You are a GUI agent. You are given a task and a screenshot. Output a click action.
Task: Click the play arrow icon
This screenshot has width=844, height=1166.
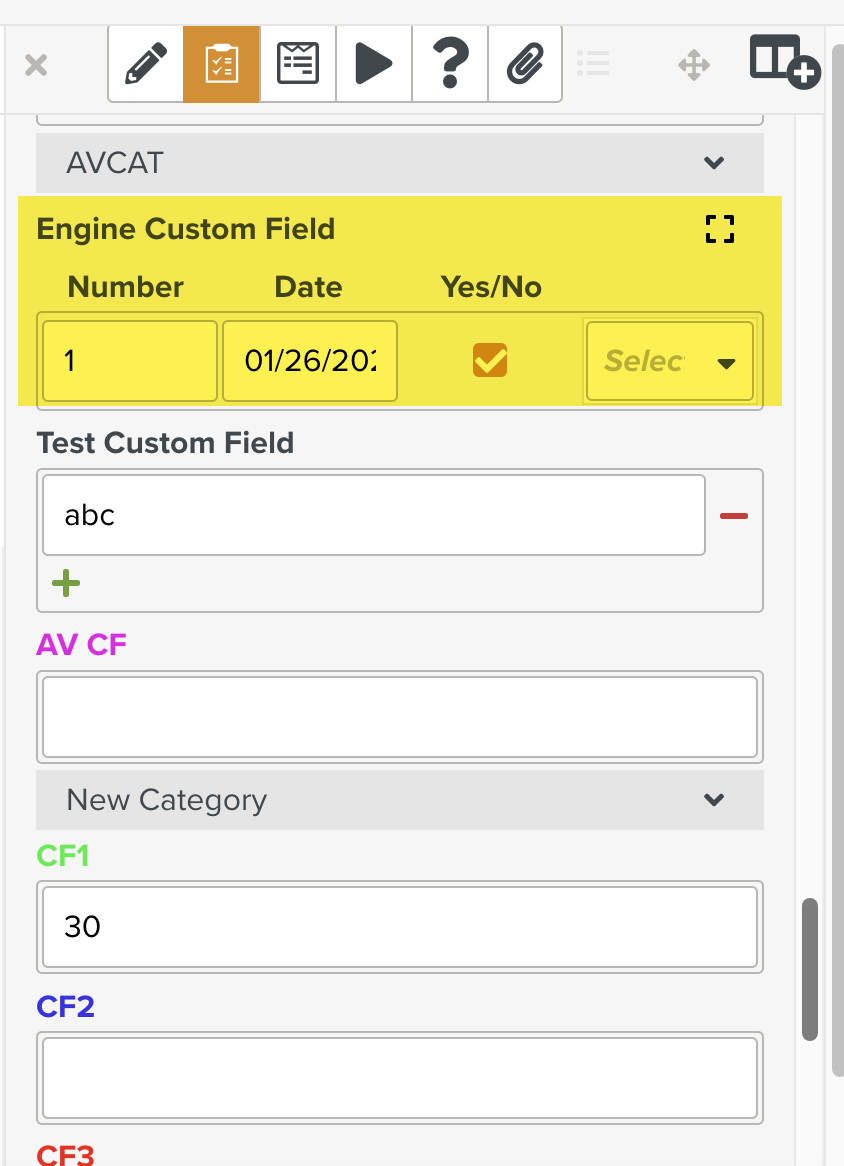[x=374, y=65]
